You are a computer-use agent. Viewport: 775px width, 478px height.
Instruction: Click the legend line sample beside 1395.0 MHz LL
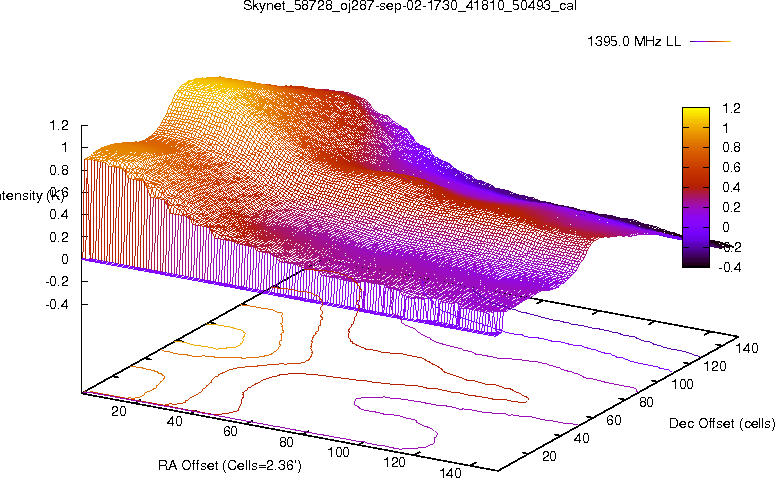pos(710,42)
